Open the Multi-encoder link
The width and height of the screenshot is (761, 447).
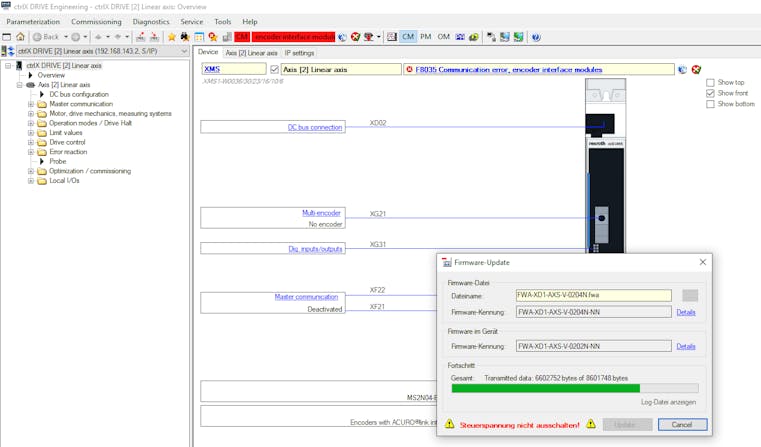[x=321, y=213]
